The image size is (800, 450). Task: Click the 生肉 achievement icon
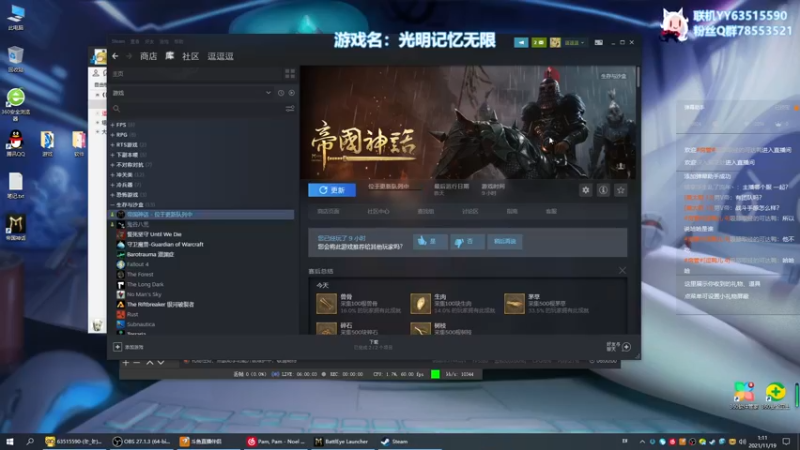tap(420, 303)
